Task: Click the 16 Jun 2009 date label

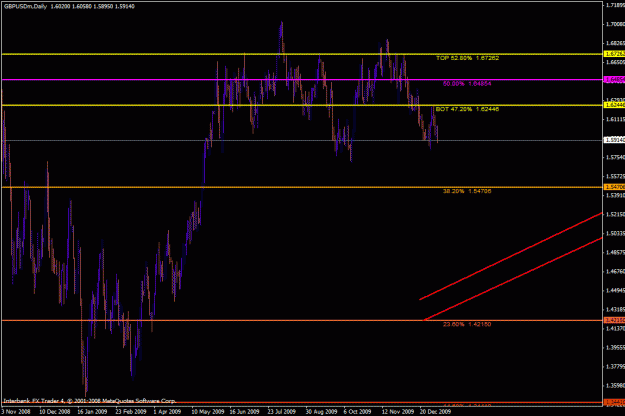Action: click(x=244, y=412)
